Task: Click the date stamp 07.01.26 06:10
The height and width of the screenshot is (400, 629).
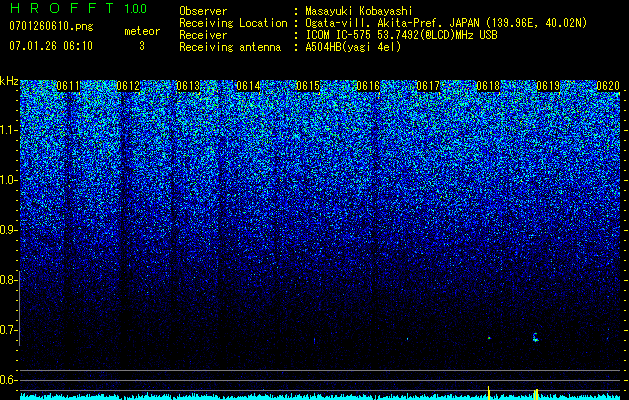Action: click(51, 46)
